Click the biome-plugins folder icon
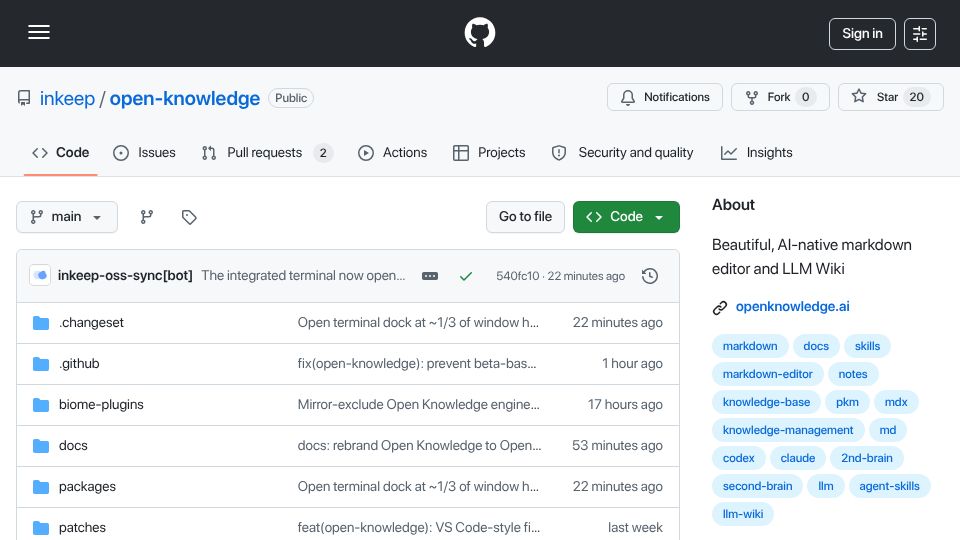The image size is (960, 540). (41, 405)
